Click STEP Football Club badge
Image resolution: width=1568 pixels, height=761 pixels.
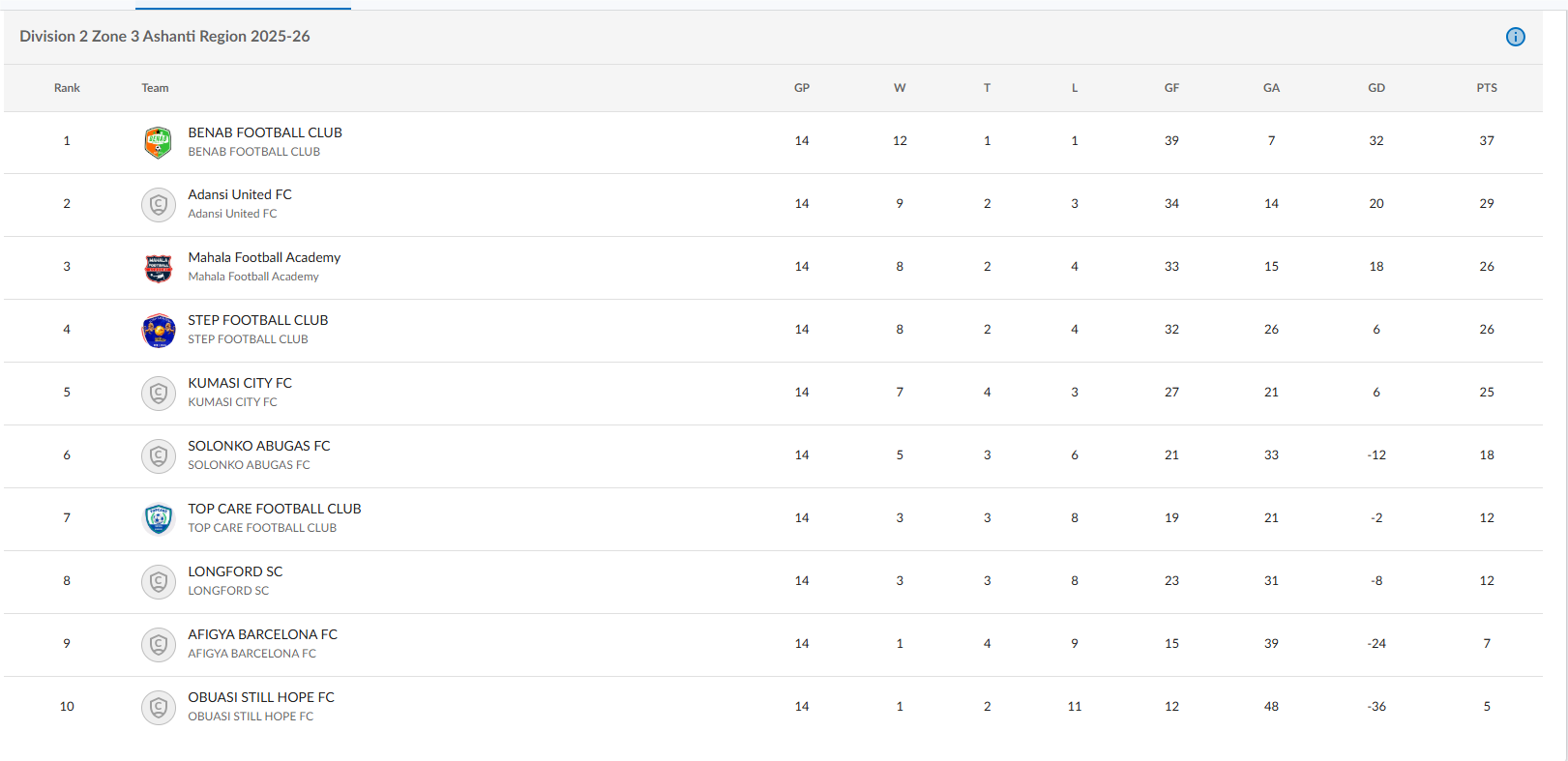[x=158, y=331]
